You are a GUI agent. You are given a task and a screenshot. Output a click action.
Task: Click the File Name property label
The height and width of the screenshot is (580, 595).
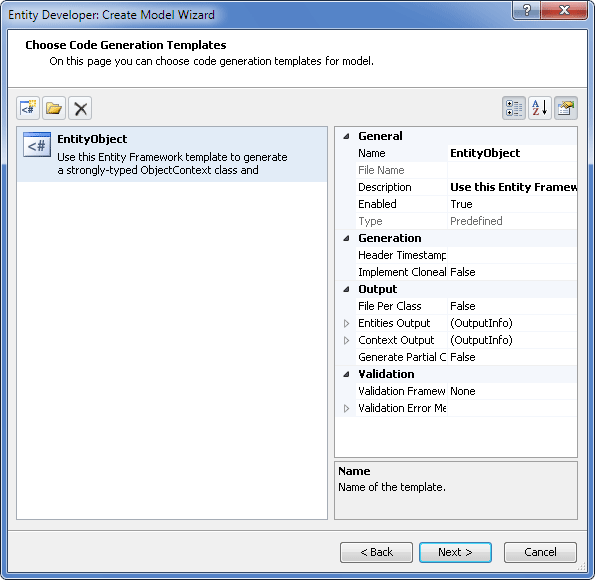381,170
